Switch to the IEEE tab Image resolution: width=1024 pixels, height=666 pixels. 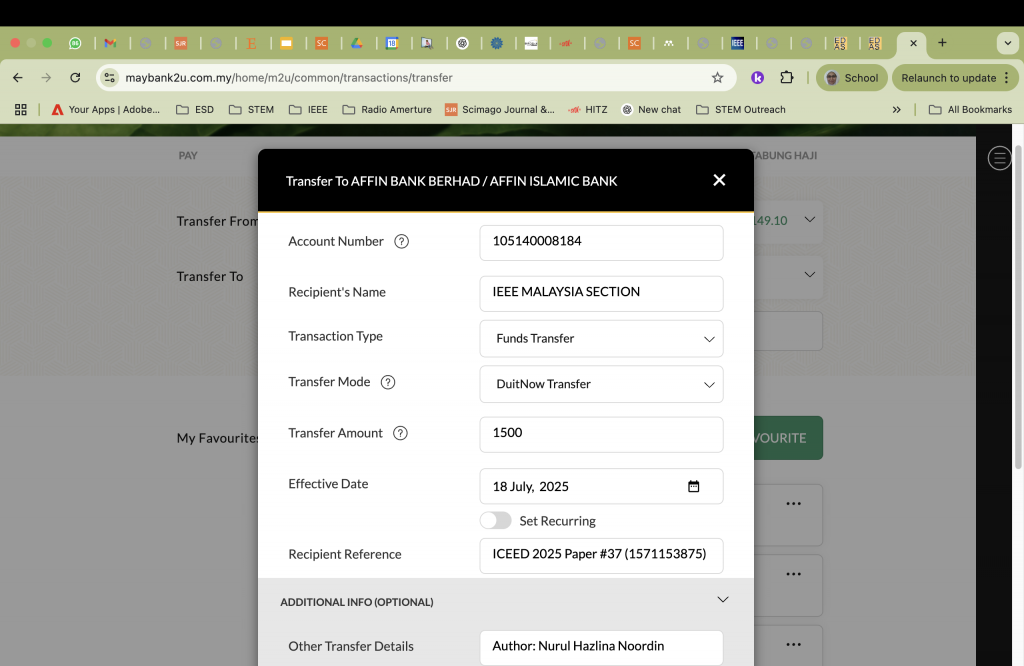click(x=737, y=43)
